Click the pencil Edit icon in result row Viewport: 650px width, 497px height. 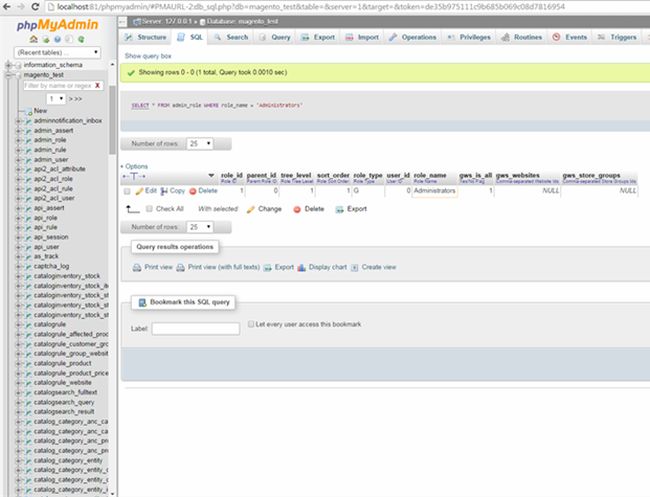click(x=139, y=191)
